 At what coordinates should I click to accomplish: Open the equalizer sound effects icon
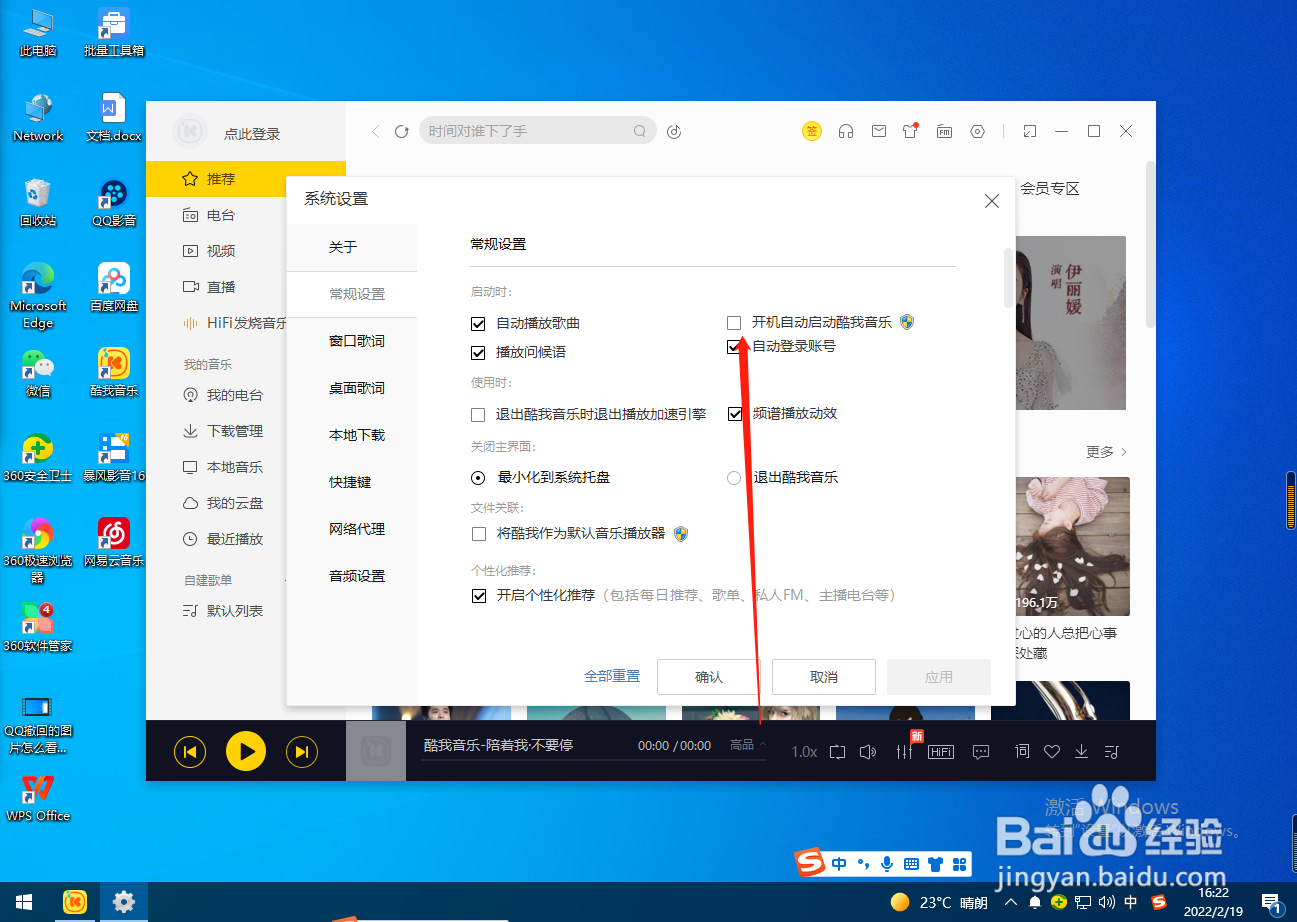(x=905, y=751)
